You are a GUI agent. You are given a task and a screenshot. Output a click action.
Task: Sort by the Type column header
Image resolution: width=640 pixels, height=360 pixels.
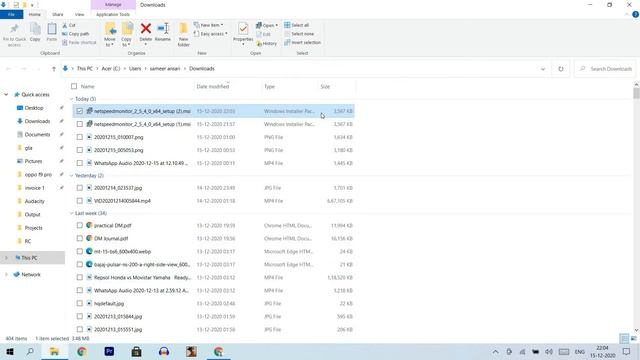pos(269,87)
